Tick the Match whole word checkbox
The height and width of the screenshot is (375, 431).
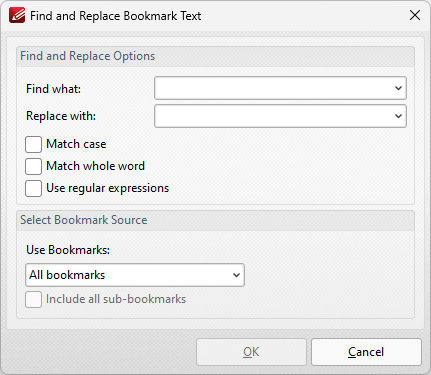click(33, 166)
